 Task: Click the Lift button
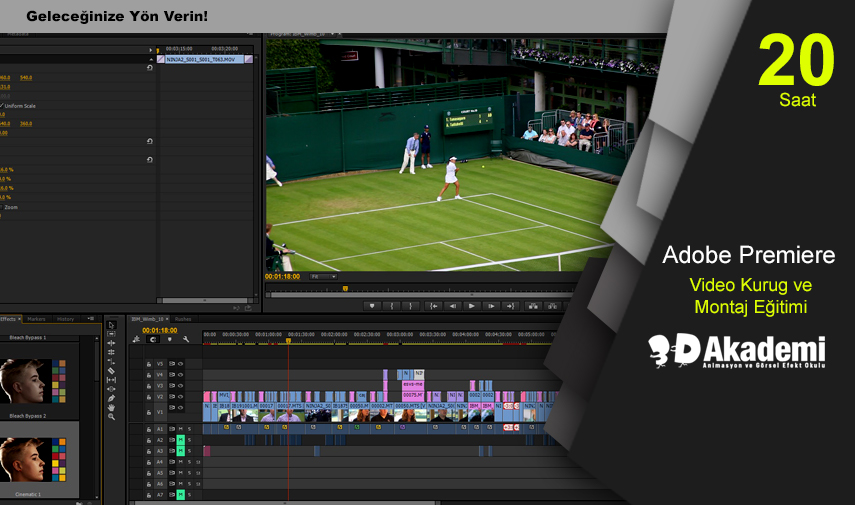pyautogui.click(x=533, y=306)
